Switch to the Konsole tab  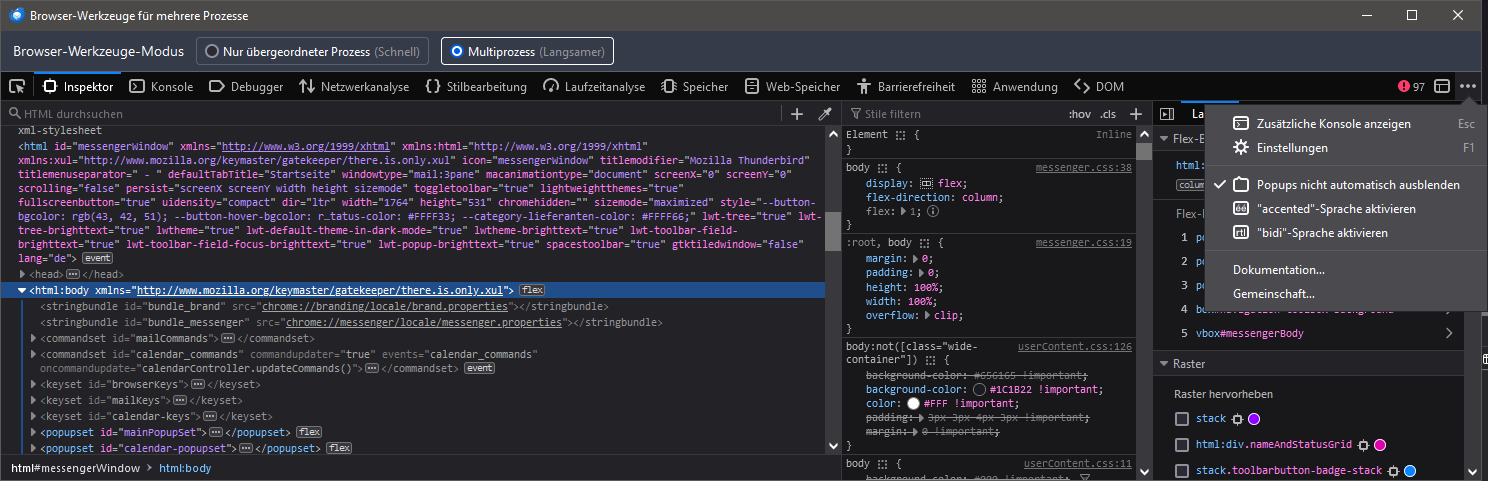(x=163, y=87)
